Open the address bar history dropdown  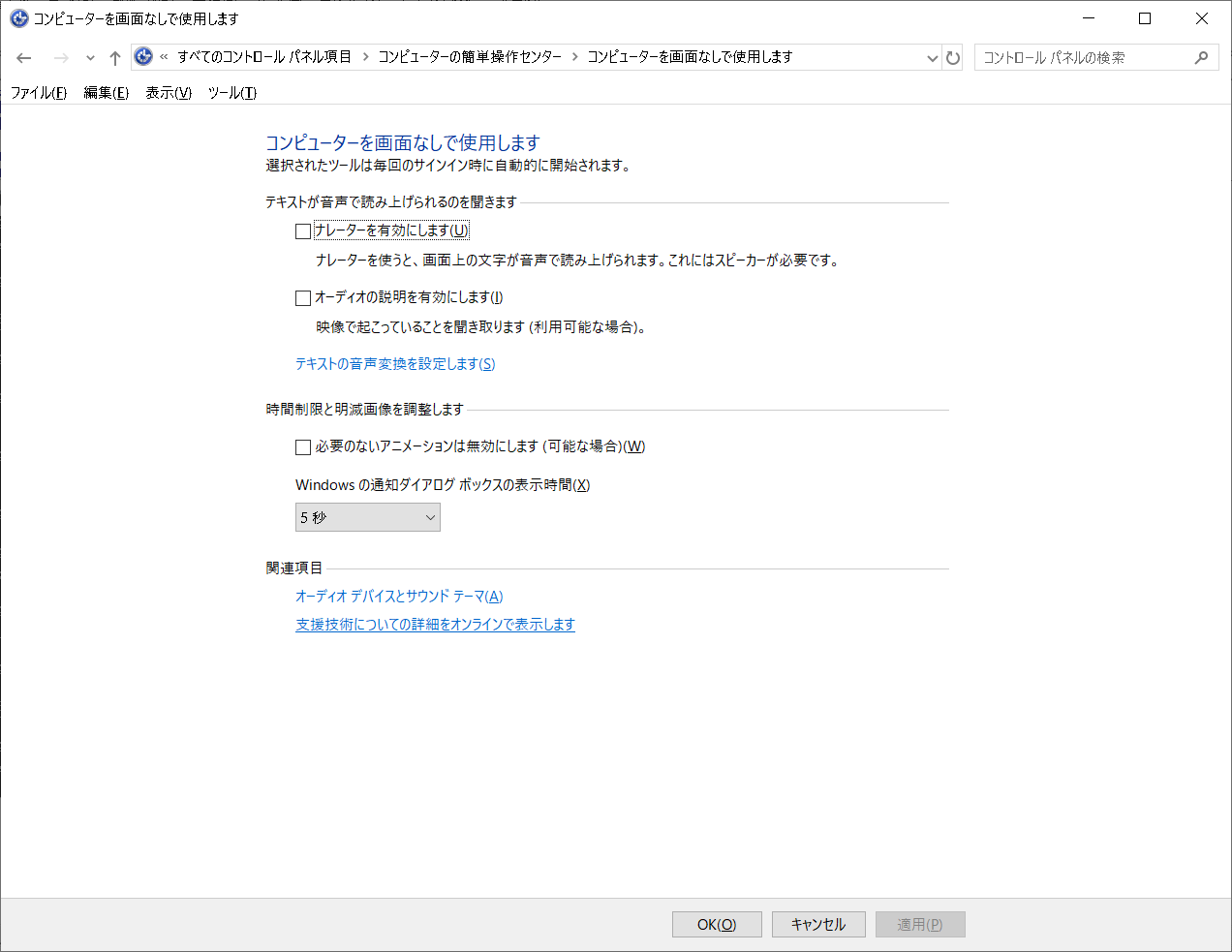pos(932,57)
